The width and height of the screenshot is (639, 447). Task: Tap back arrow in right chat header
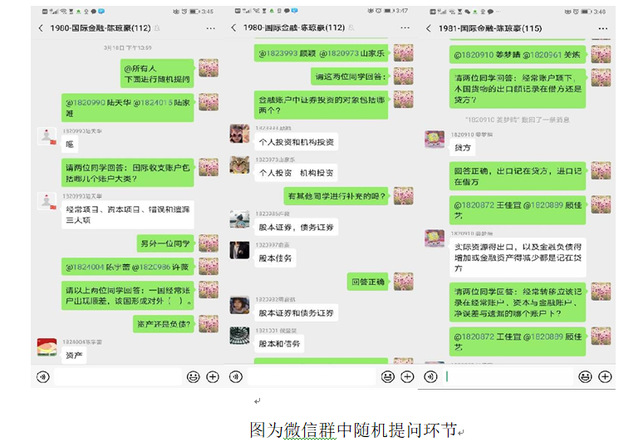[x=428, y=28]
